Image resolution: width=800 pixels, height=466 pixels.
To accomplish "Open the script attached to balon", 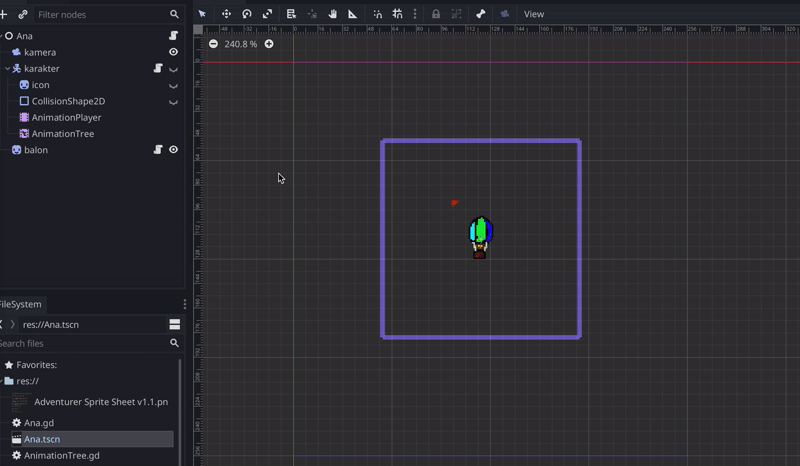I will click(x=158, y=150).
